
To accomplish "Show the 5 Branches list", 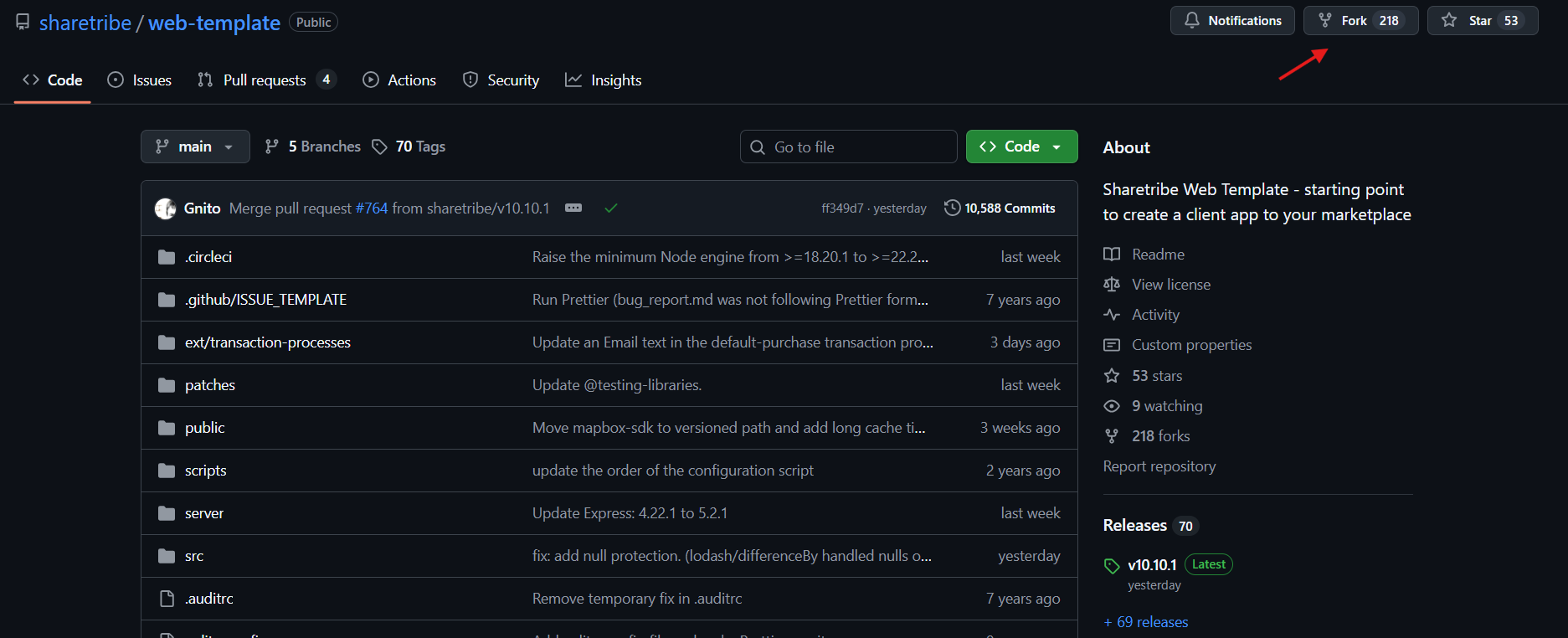I will coord(313,147).
